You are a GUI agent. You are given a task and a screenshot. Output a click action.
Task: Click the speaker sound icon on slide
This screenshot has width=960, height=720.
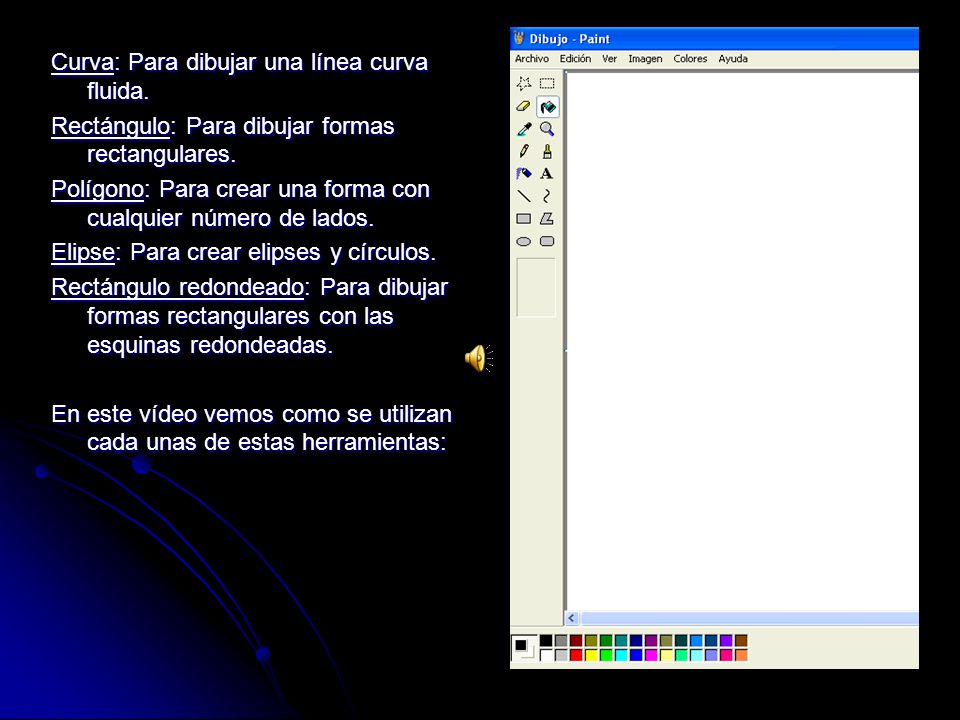pos(479,358)
